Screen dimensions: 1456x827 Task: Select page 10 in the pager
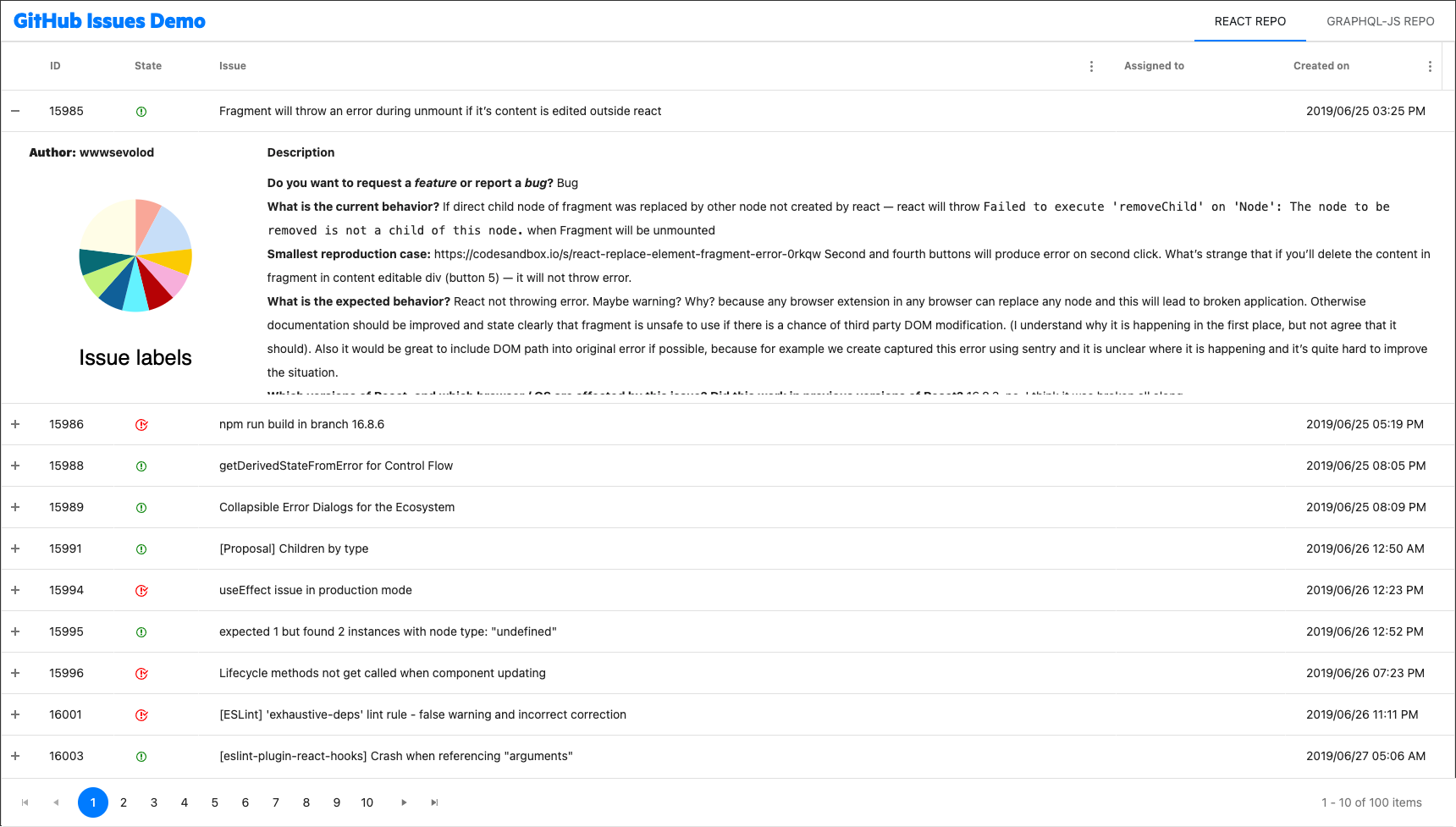[367, 802]
